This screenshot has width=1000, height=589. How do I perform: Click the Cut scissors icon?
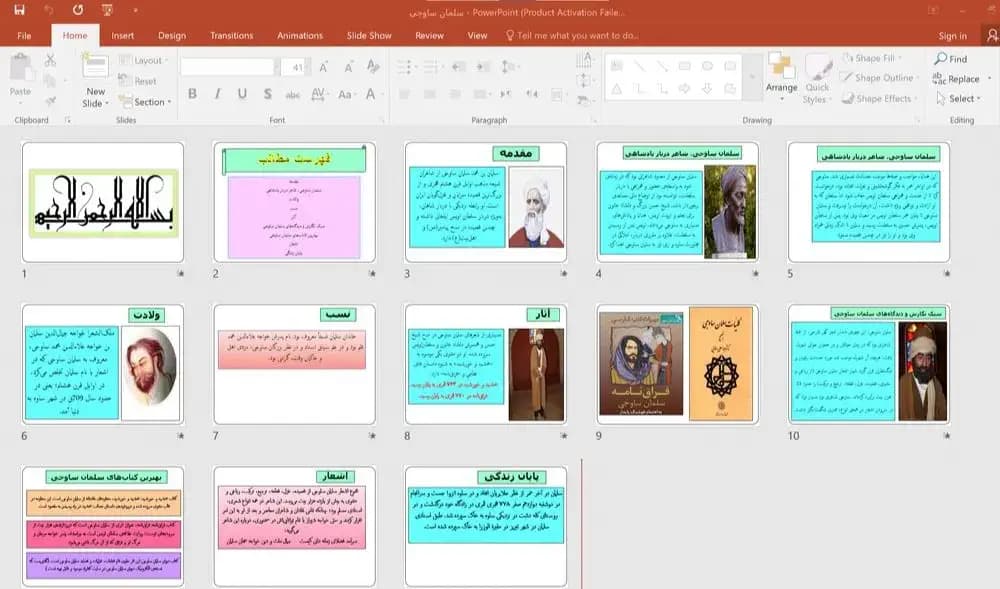[x=50, y=61]
